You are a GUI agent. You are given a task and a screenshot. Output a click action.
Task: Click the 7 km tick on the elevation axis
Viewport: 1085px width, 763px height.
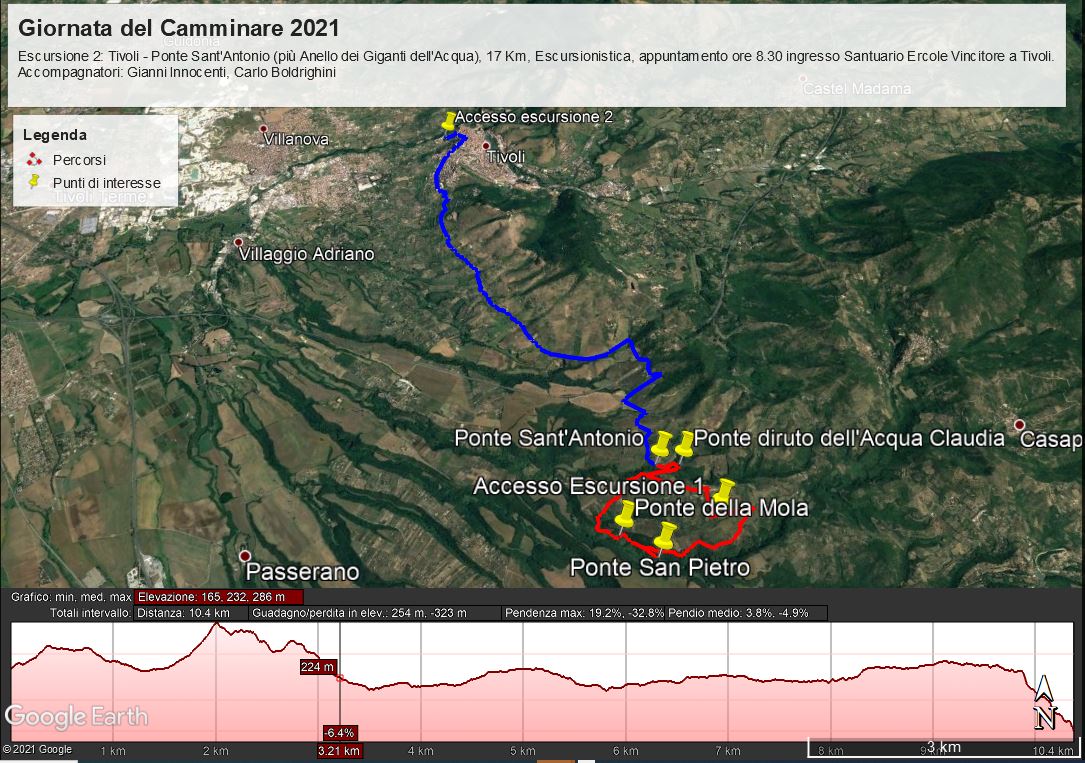click(x=728, y=751)
